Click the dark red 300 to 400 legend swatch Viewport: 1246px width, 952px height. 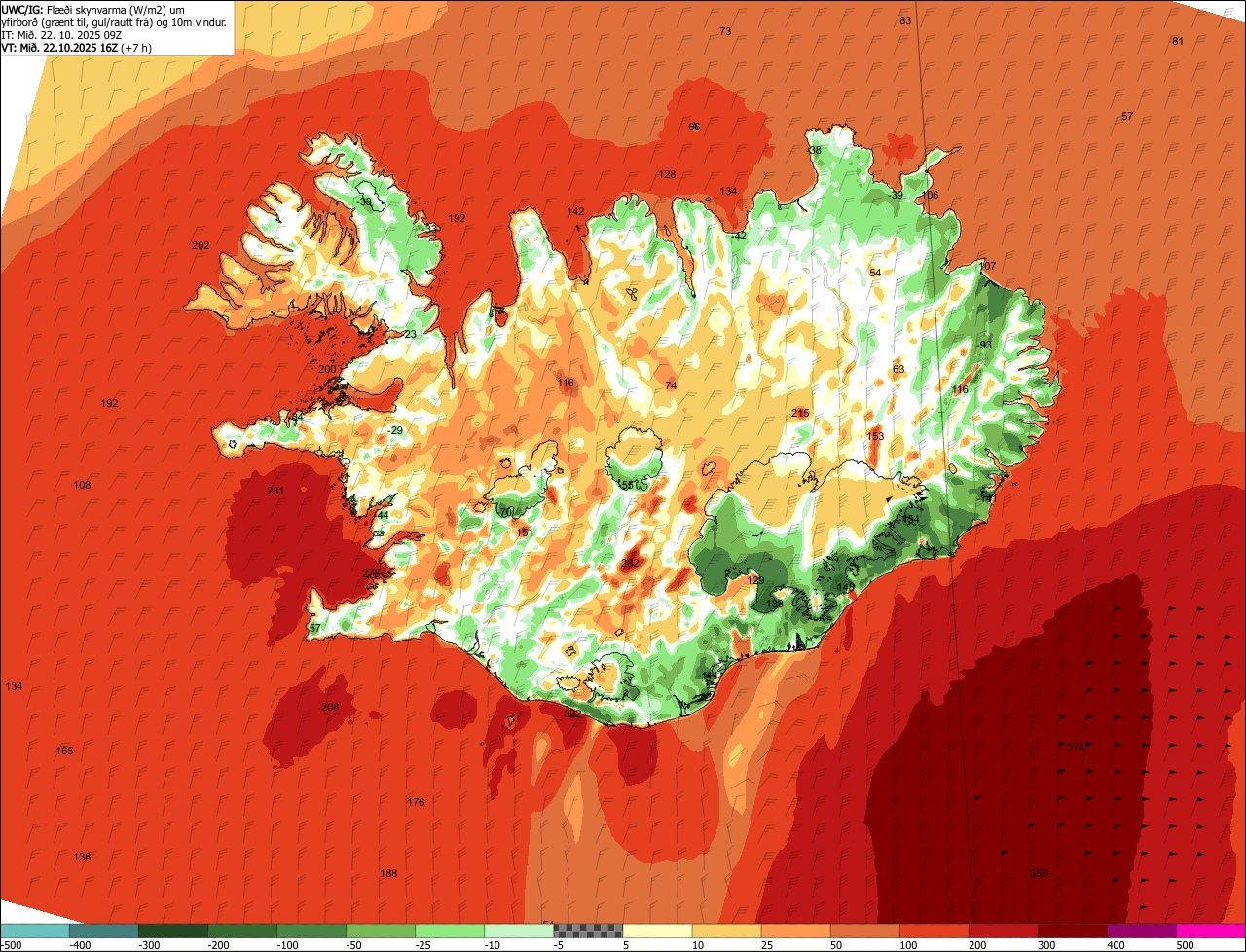click(x=1071, y=931)
